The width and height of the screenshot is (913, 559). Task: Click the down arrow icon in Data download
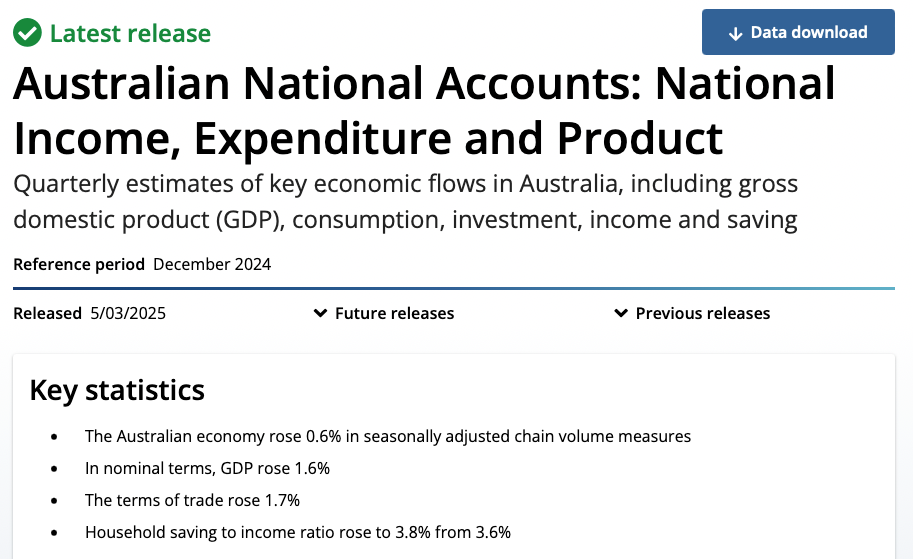735,34
